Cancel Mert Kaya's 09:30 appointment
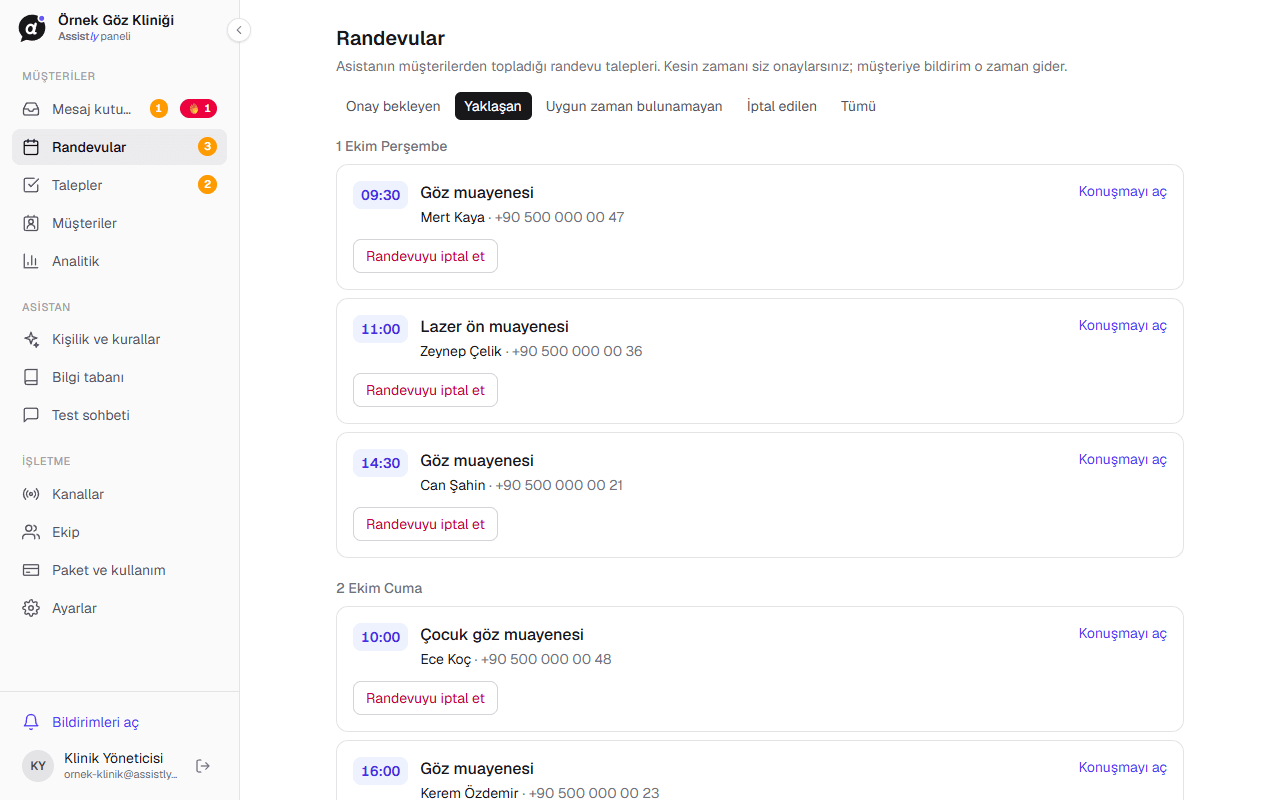Screen dimensions: 1280x800 (425, 256)
